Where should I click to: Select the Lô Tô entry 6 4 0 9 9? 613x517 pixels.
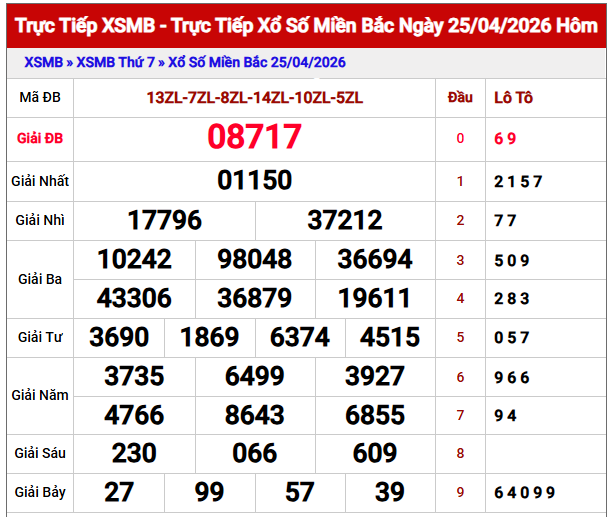coord(524,492)
